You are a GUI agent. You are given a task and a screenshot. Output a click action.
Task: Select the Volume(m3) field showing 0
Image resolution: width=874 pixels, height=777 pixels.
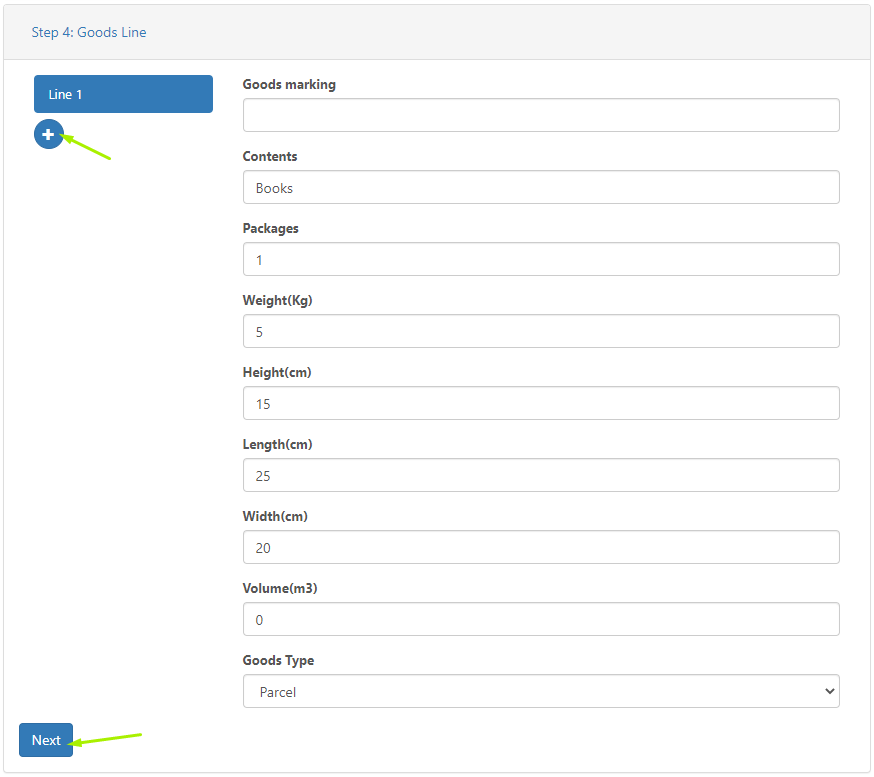(540, 619)
